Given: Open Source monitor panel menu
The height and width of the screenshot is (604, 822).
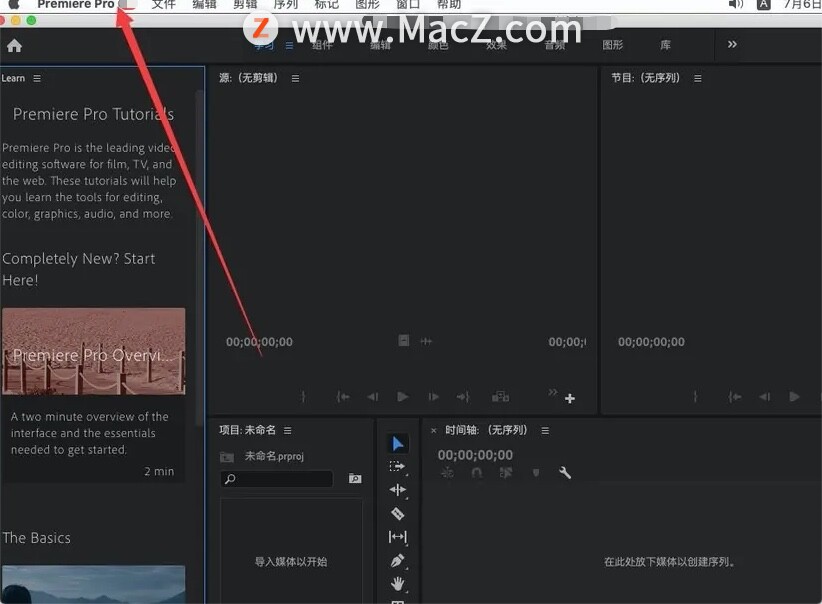Looking at the screenshot, I should click(x=296, y=78).
